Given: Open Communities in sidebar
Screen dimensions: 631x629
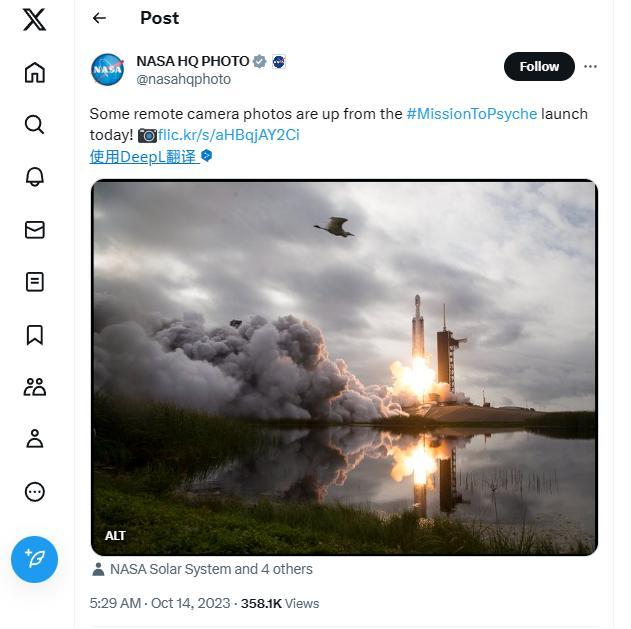Looking at the screenshot, I should pos(34,387).
